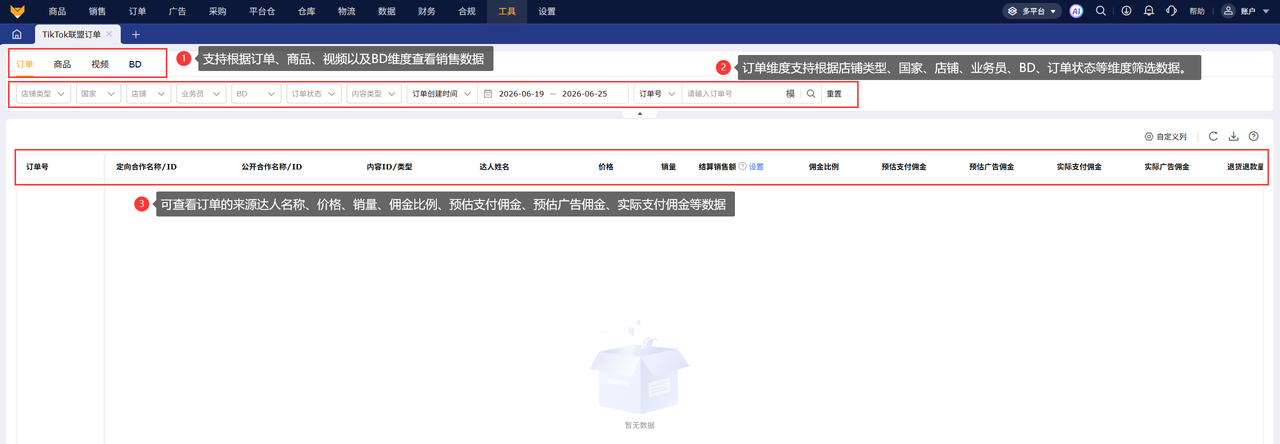
Task: Open the 订单 top menu
Action: click(137, 11)
